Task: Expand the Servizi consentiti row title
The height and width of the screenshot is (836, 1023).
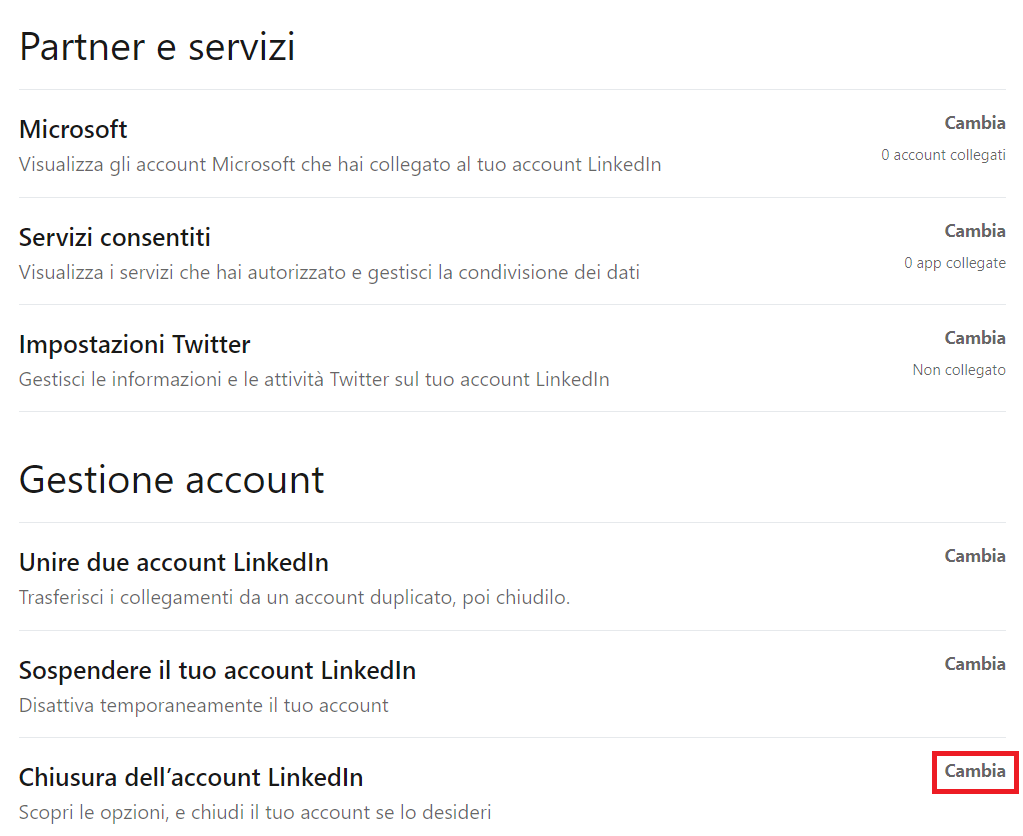Action: point(114,238)
